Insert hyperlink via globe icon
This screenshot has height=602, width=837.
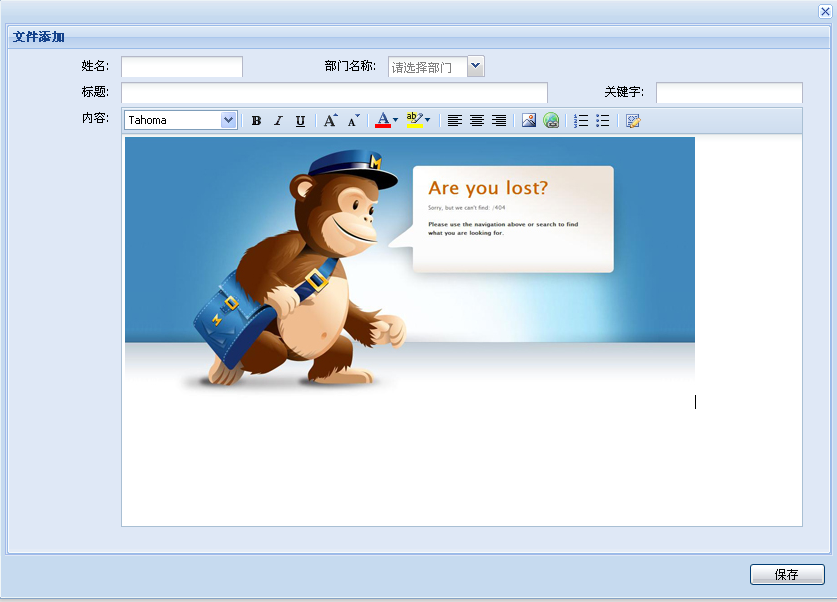551,121
